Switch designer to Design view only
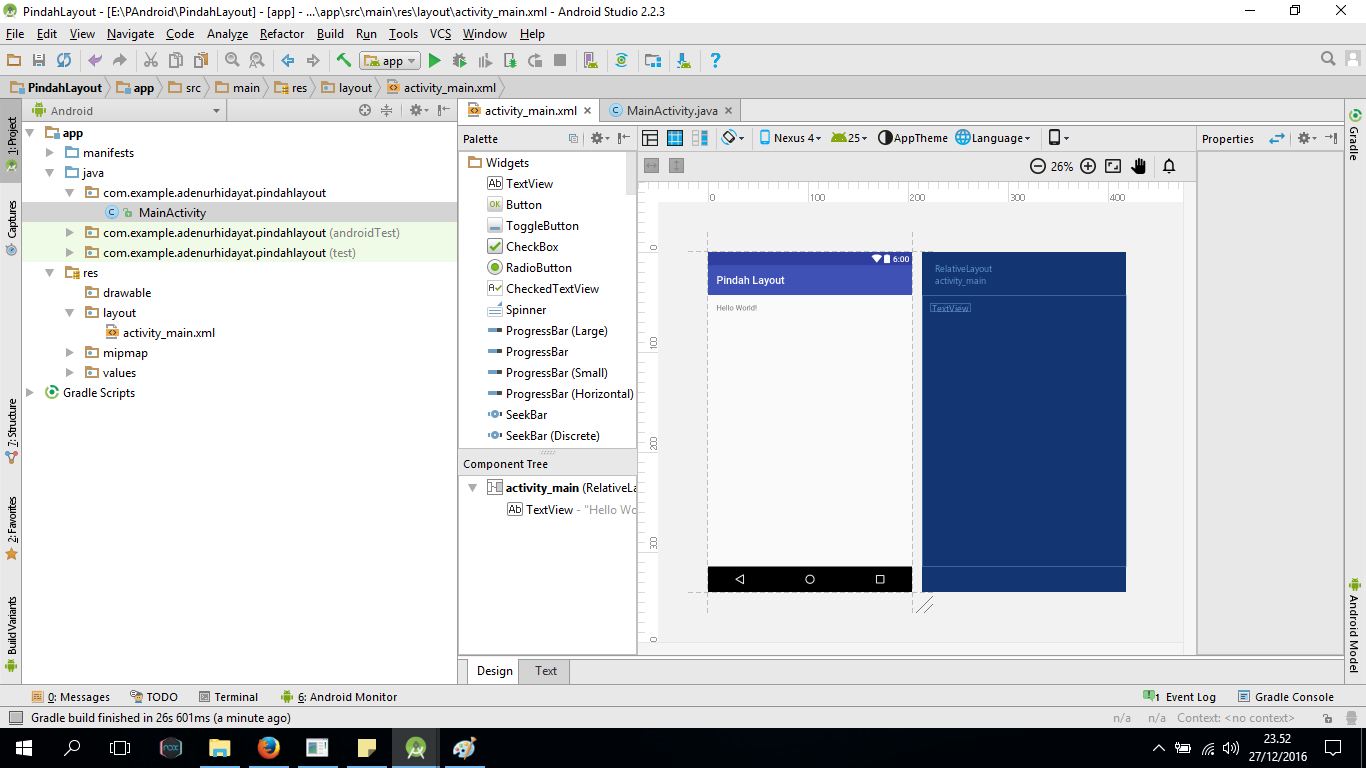The image size is (1366, 768). pos(650,138)
